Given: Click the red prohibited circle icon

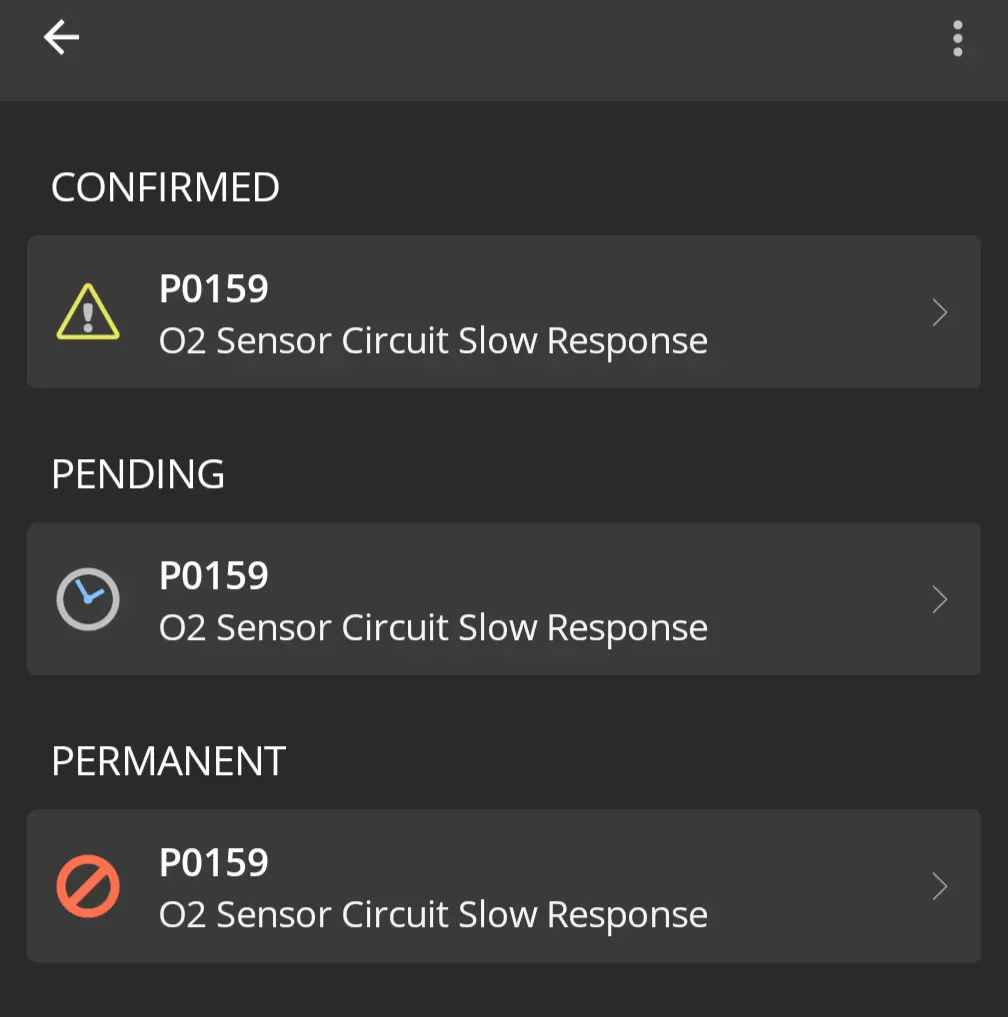Looking at the screenshot, I should pyautogui.click(x=88, y=886).
